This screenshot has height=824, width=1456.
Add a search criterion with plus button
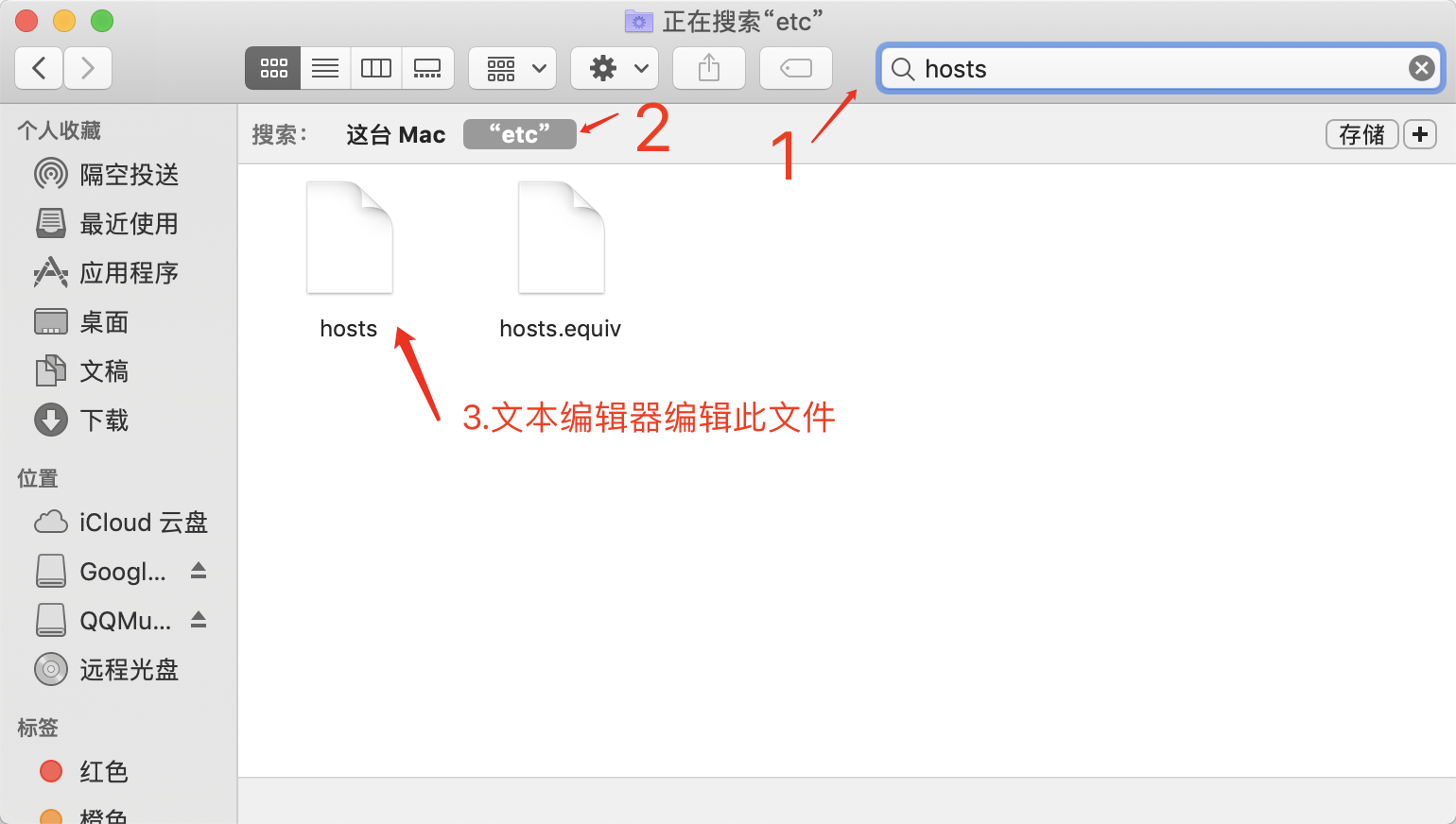[x=1419, y=134]
